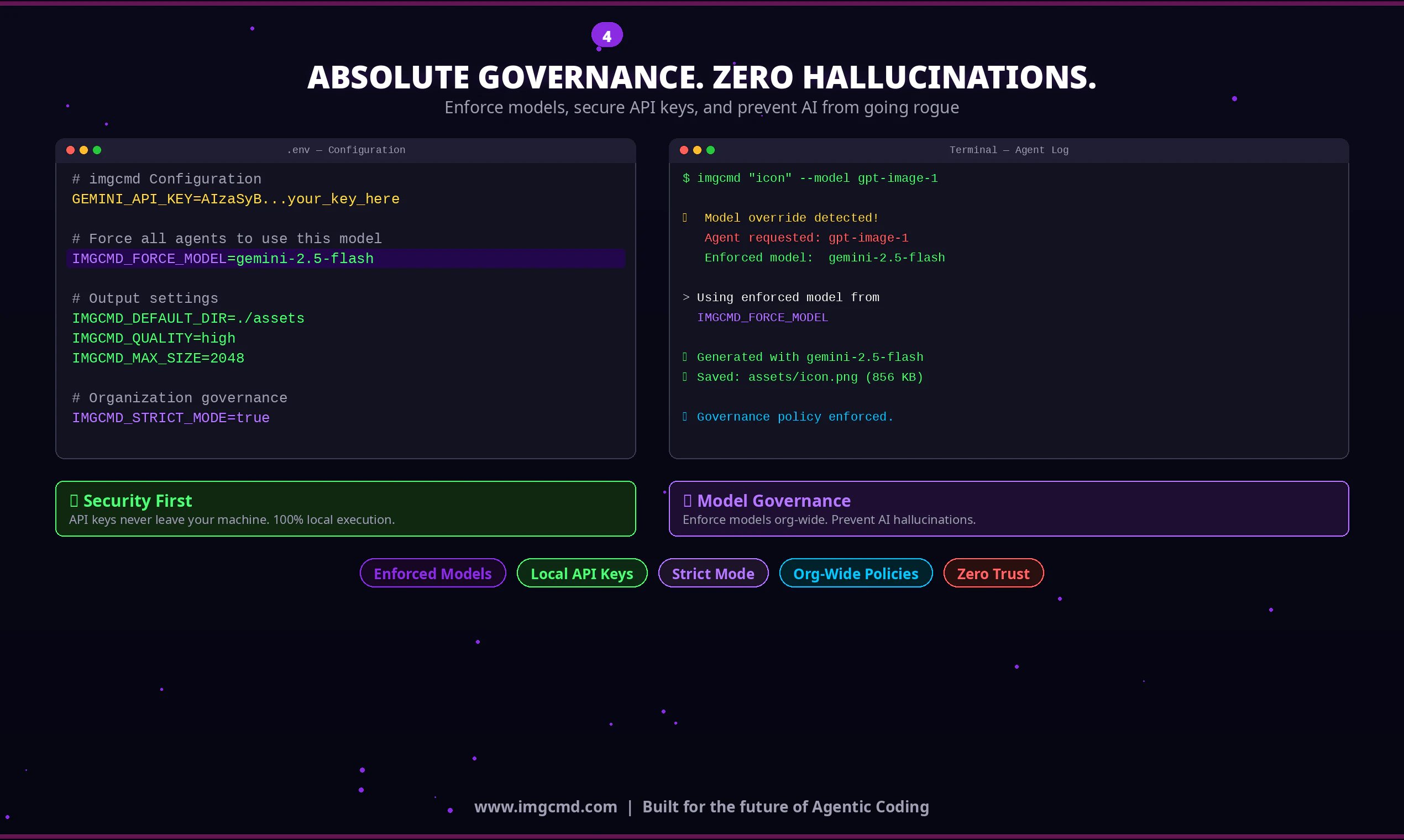The height and width of the screenshot is (840, 1404).
Task: Click the warning icon before Model override detected
Action: point(685,218)
